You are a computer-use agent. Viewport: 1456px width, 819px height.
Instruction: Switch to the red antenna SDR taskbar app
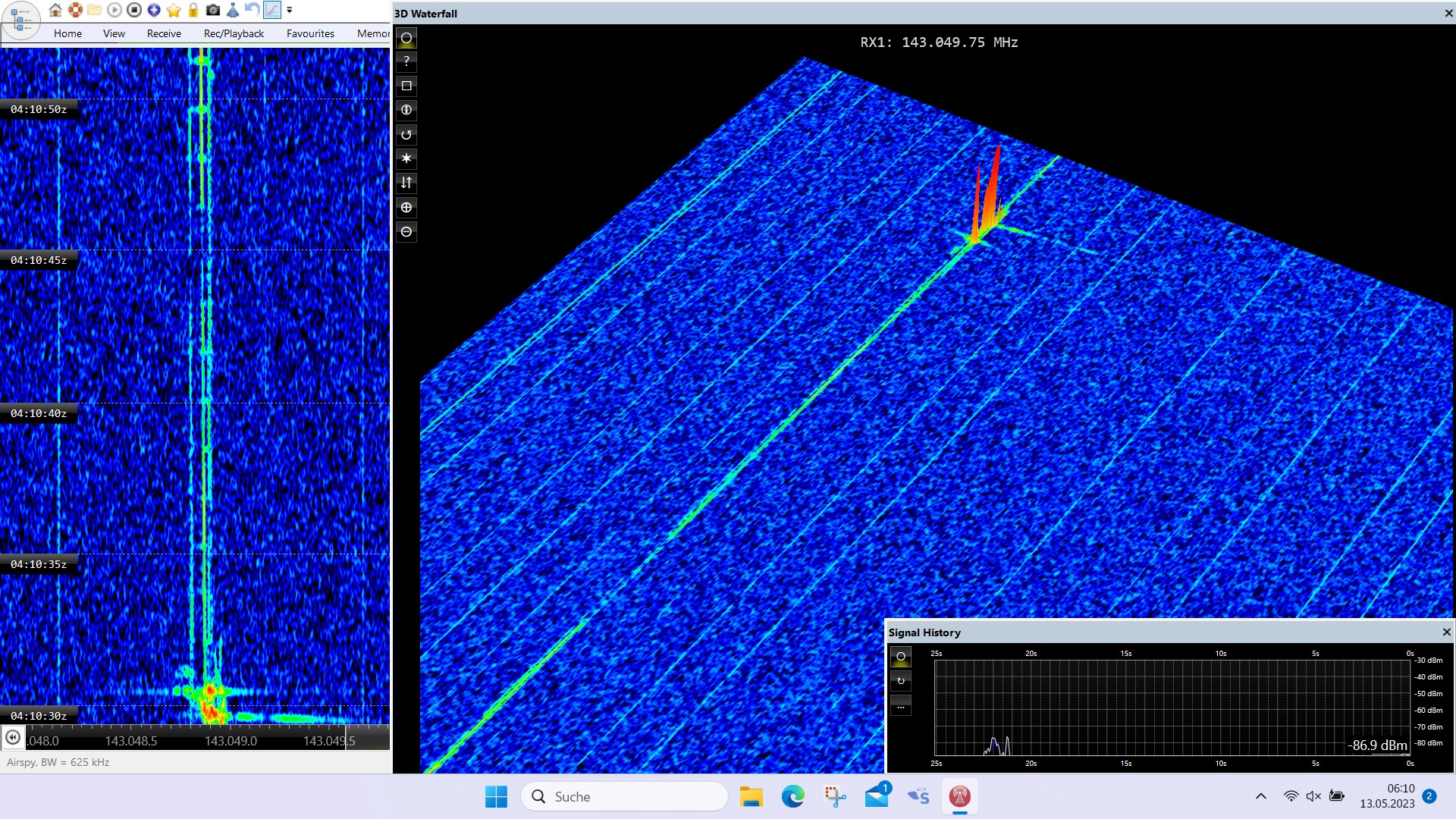(960, 796)
